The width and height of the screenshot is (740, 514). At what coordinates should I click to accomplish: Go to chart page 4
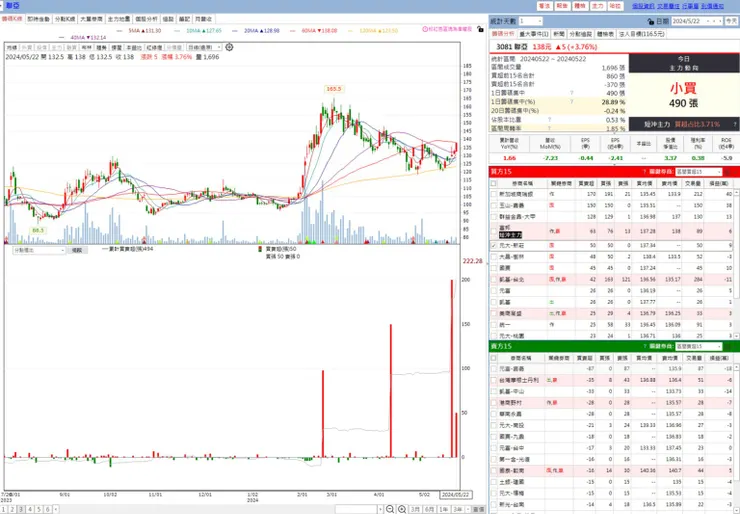point(30,509)
